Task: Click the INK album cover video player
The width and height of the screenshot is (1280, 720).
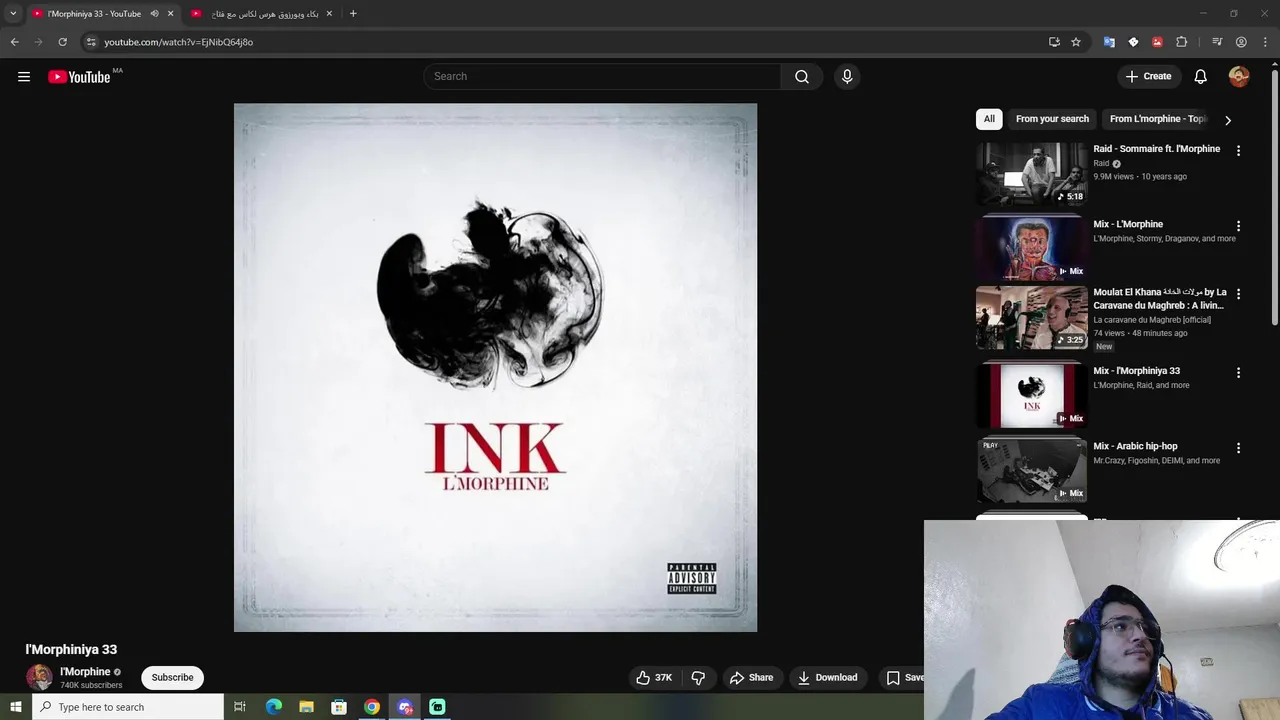Action: click(x=495, y=367)
